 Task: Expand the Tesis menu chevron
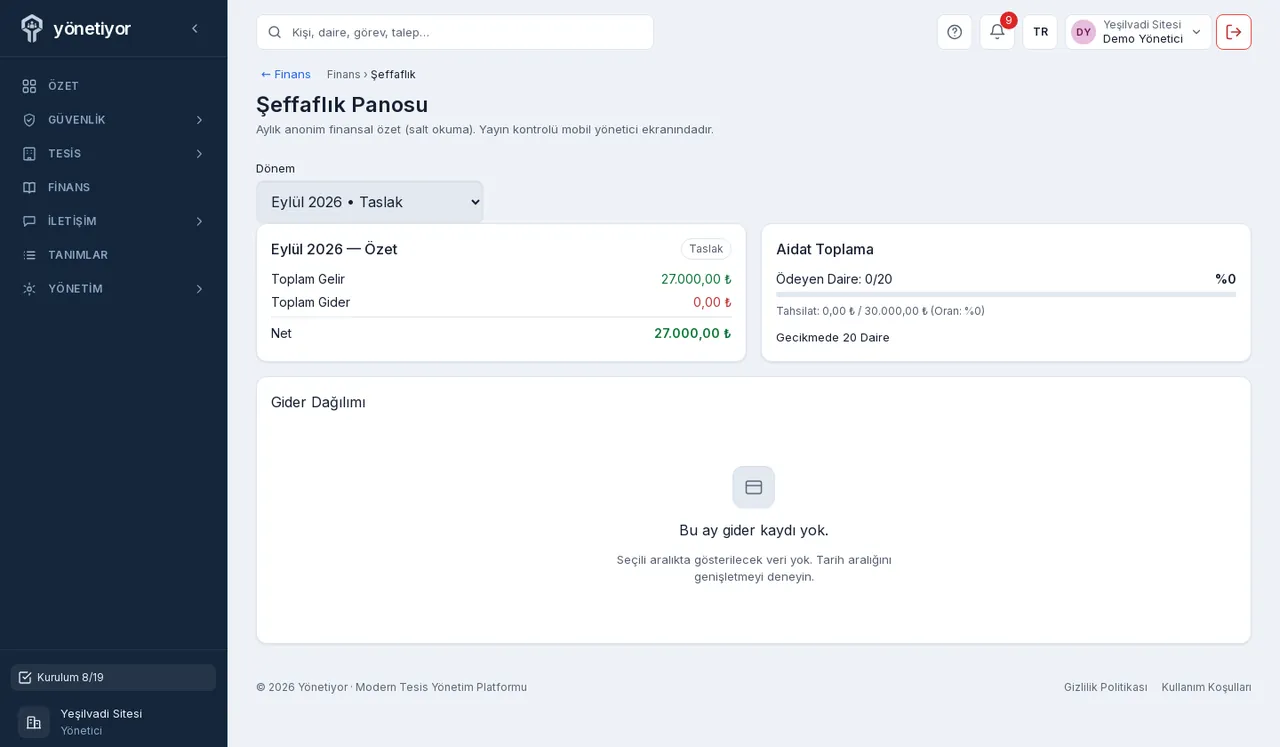tap(199, 154)
